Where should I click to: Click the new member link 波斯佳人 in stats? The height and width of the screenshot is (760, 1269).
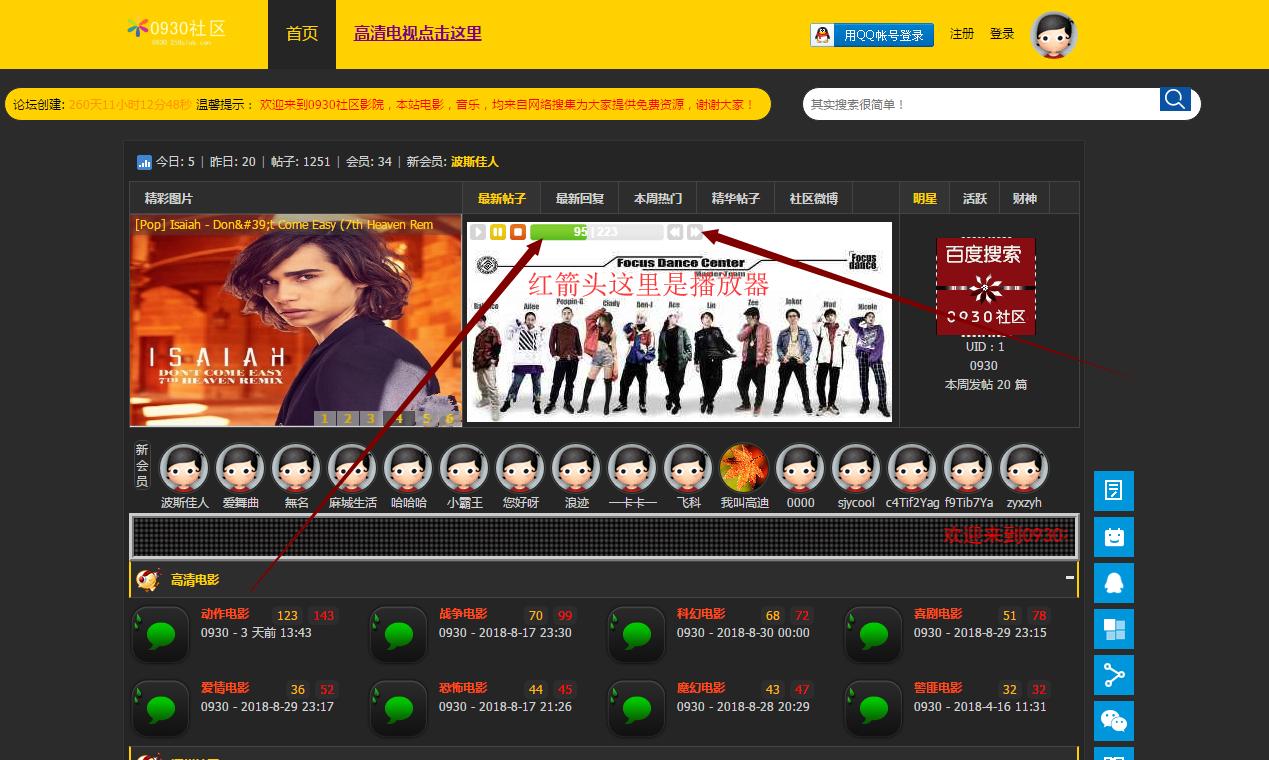click(x=475, y=162)
